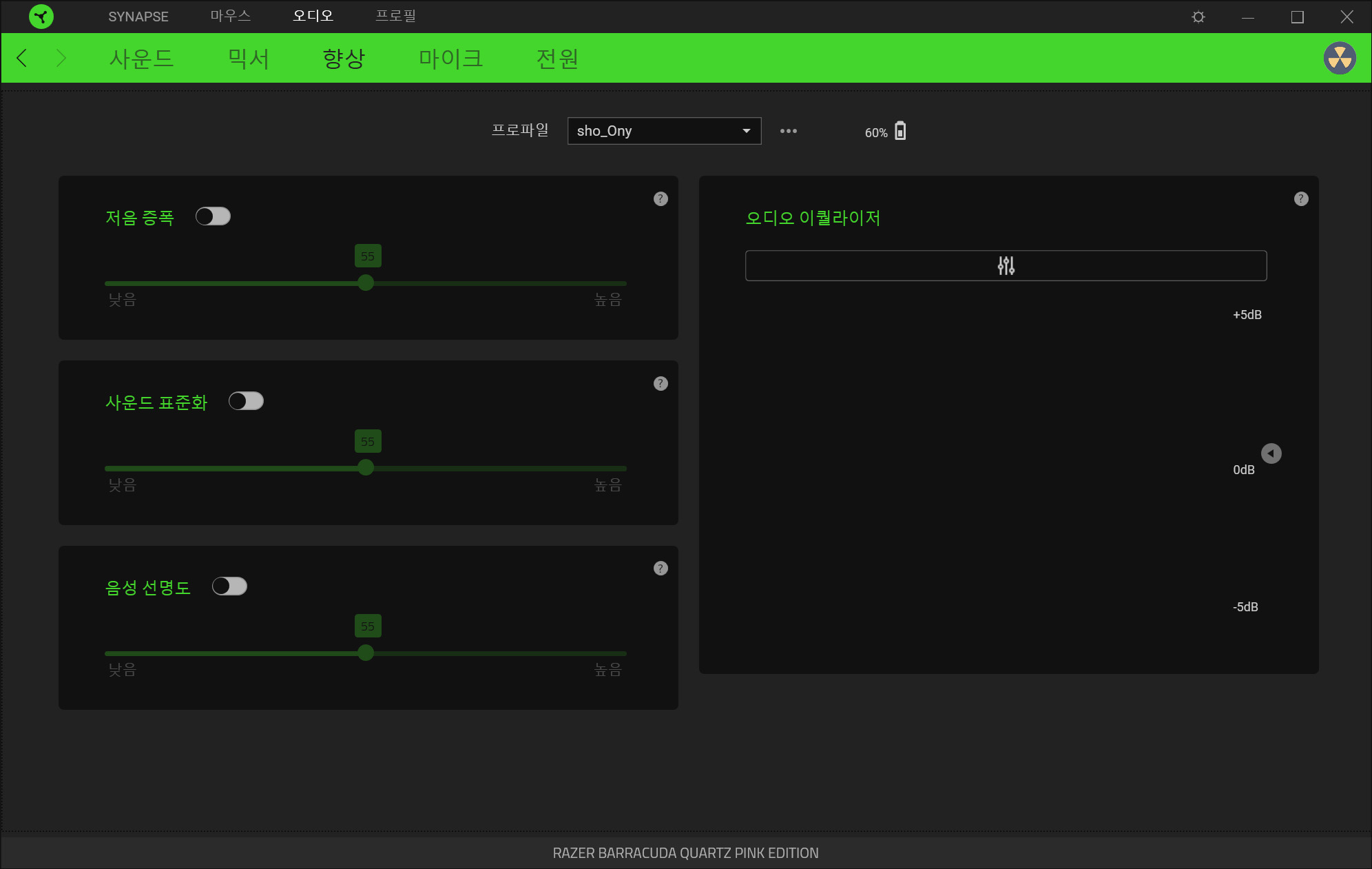The height and width of the screenshot is (869, 1372).
Task: Click the back navigation arrow
Action: click(22, 58)
